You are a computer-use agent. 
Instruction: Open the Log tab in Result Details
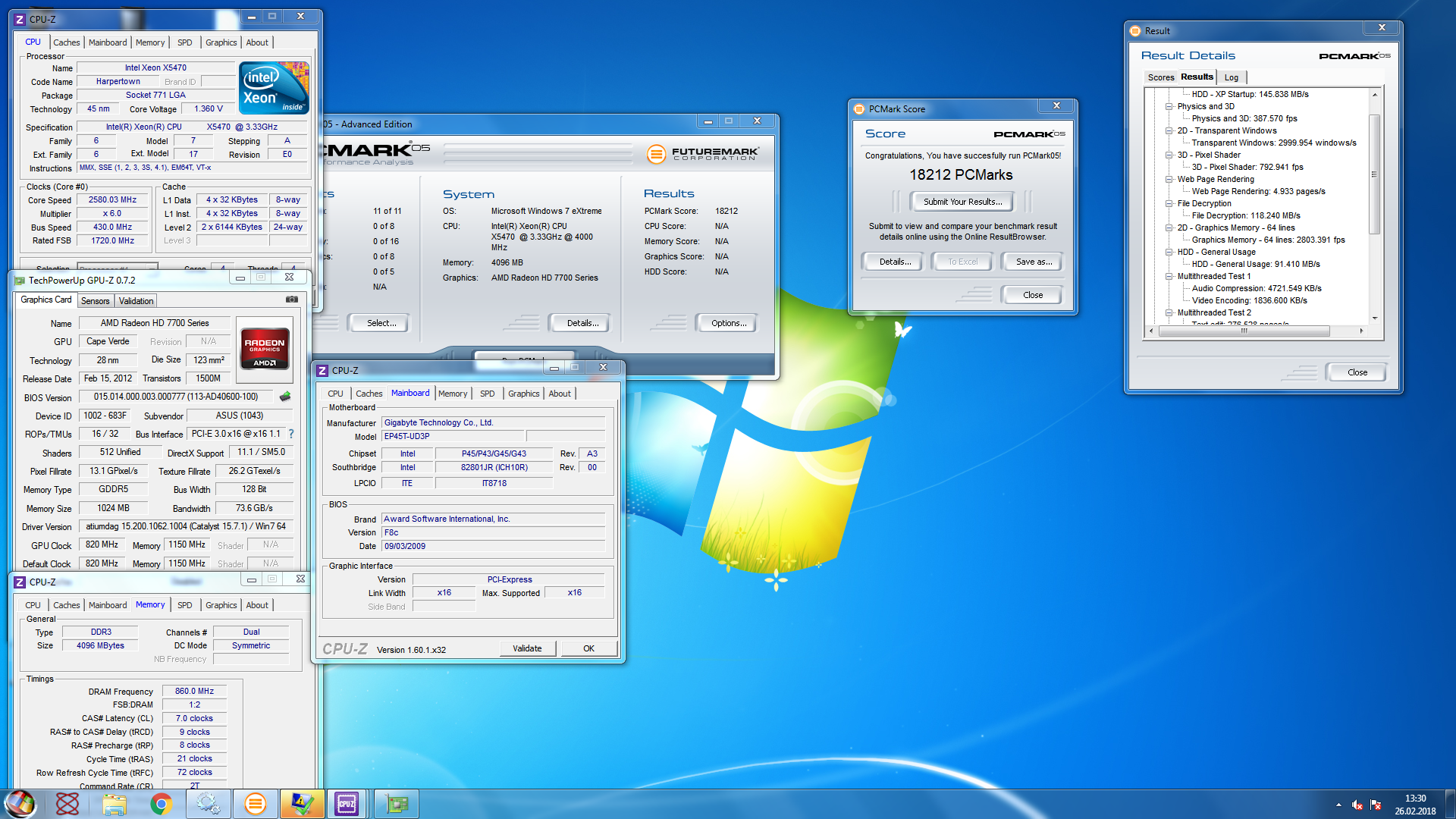point(1232,77)
